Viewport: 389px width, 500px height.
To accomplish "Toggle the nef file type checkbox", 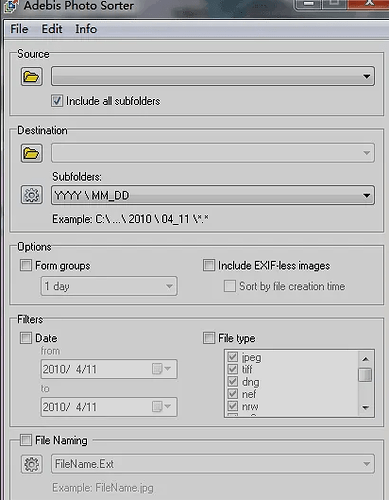I will click(233, 394).
